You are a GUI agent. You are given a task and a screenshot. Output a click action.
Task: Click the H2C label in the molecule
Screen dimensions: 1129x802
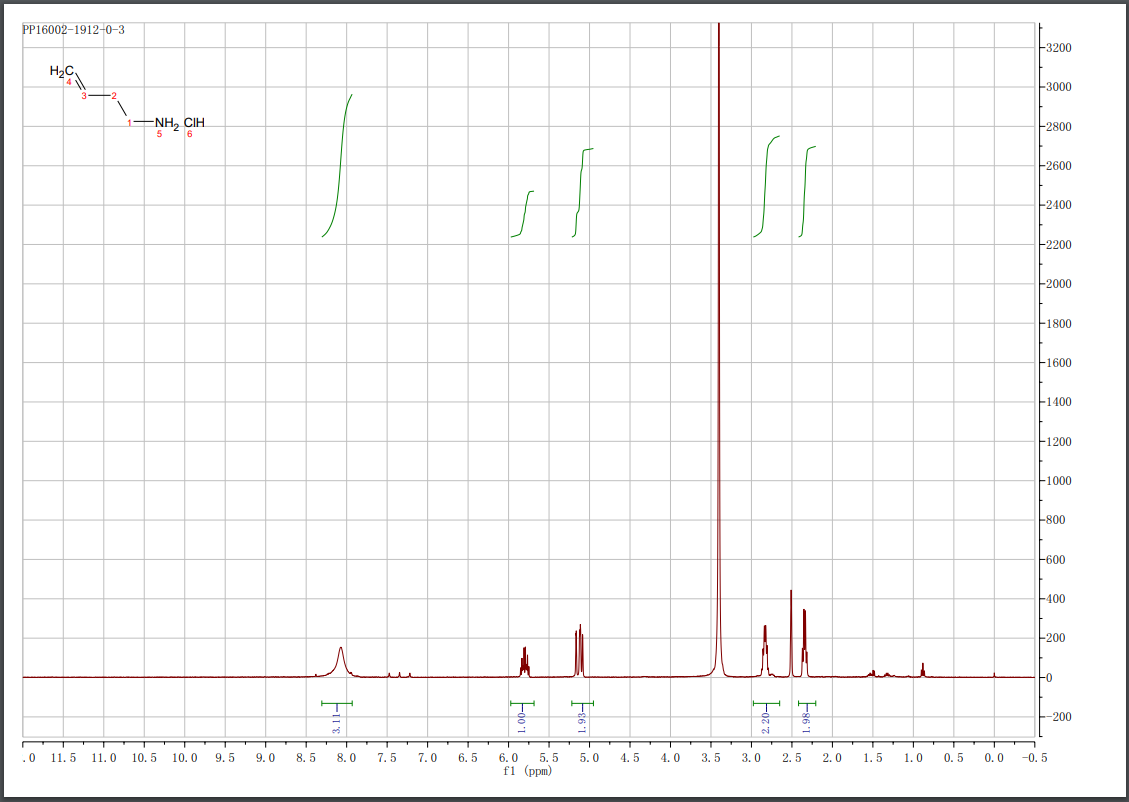[62, 71]
